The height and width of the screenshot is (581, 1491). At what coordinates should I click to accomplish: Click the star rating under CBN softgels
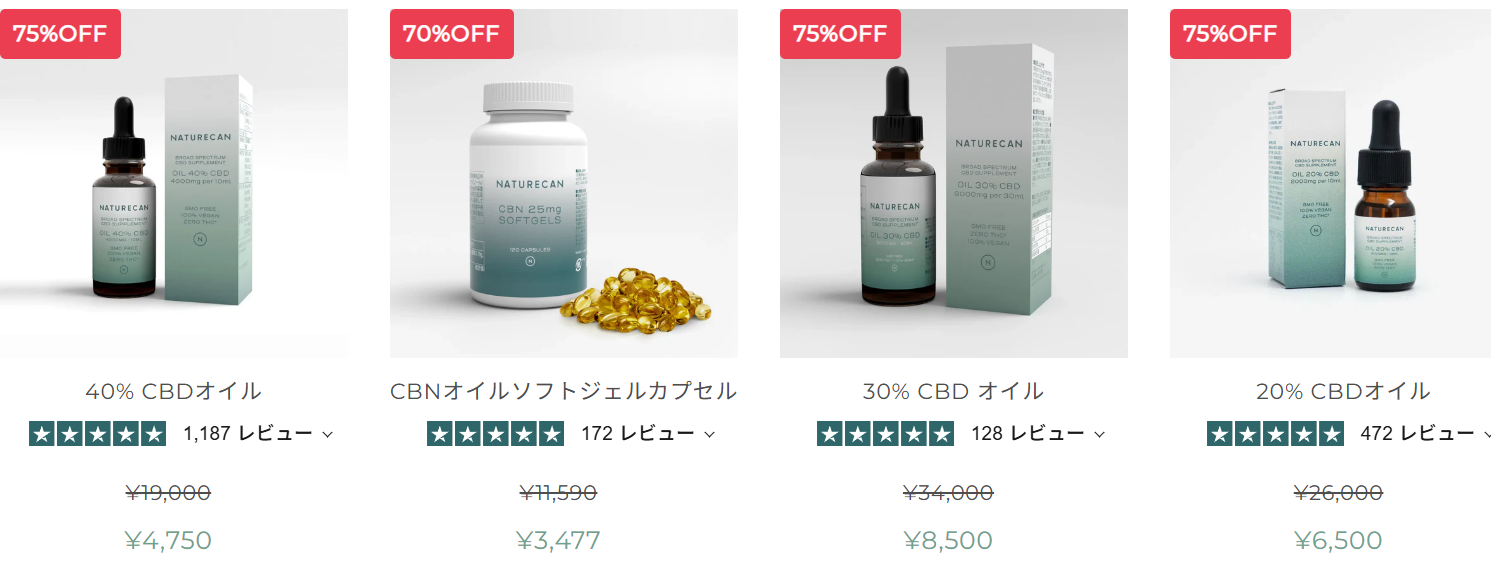click(495, 434)
